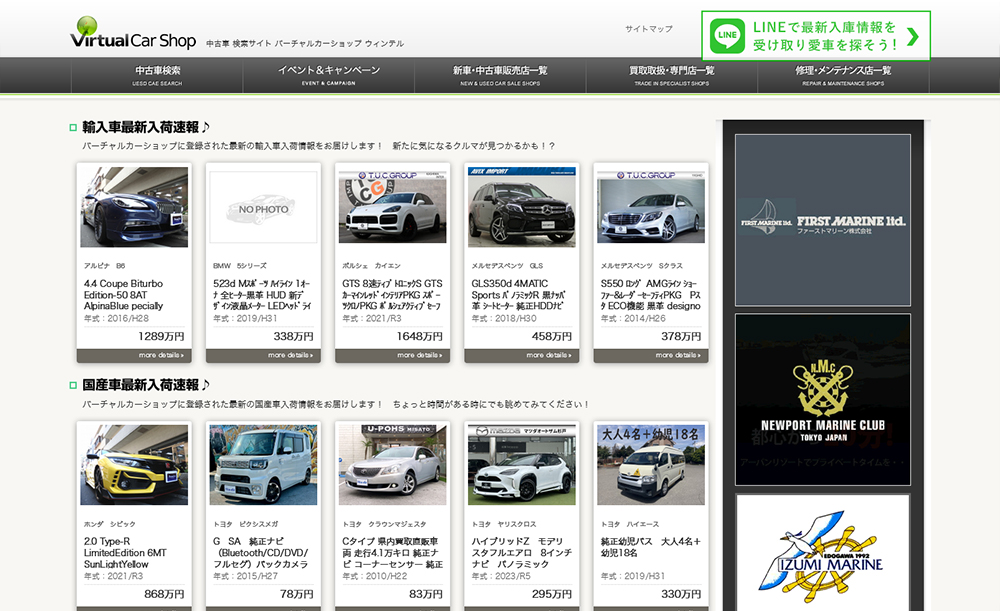Viewport: 1000px width, 611px height.
Task: Open the LINE latest stock info banner
Action: [816, 36]
